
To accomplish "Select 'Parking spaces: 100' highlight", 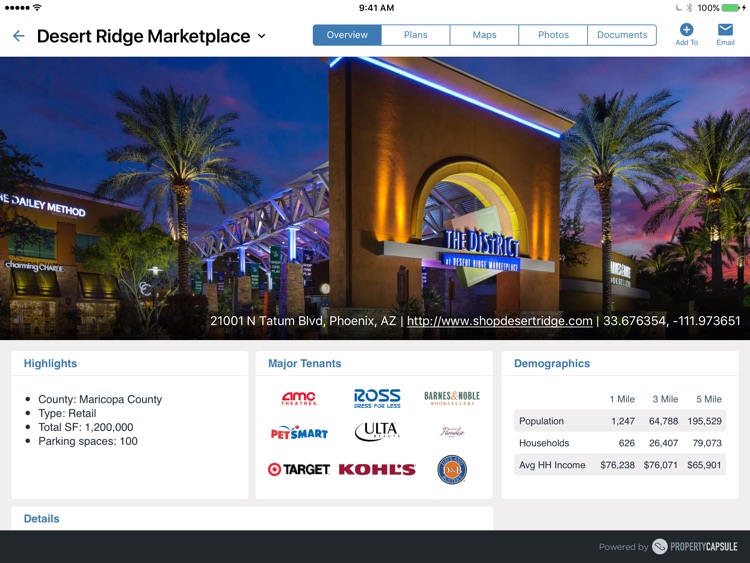I will tap(88, 441).
